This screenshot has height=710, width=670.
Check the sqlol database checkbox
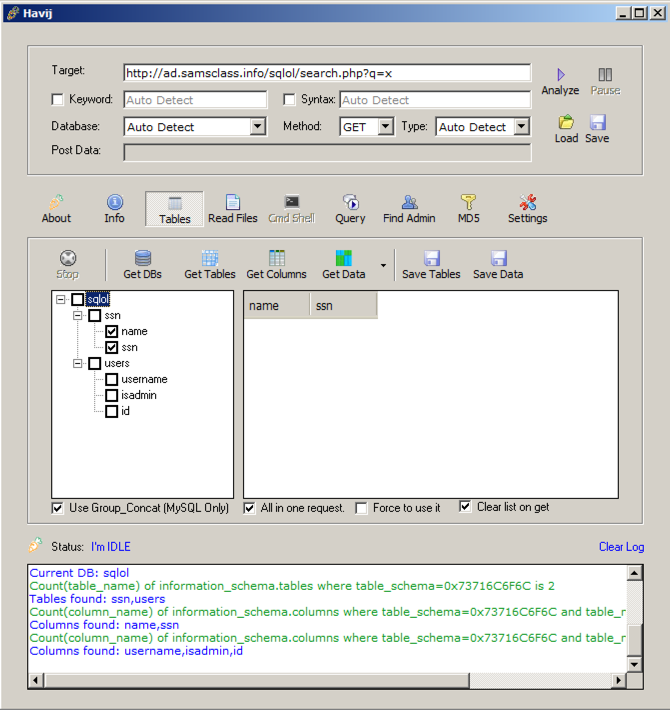pos(77,299)
